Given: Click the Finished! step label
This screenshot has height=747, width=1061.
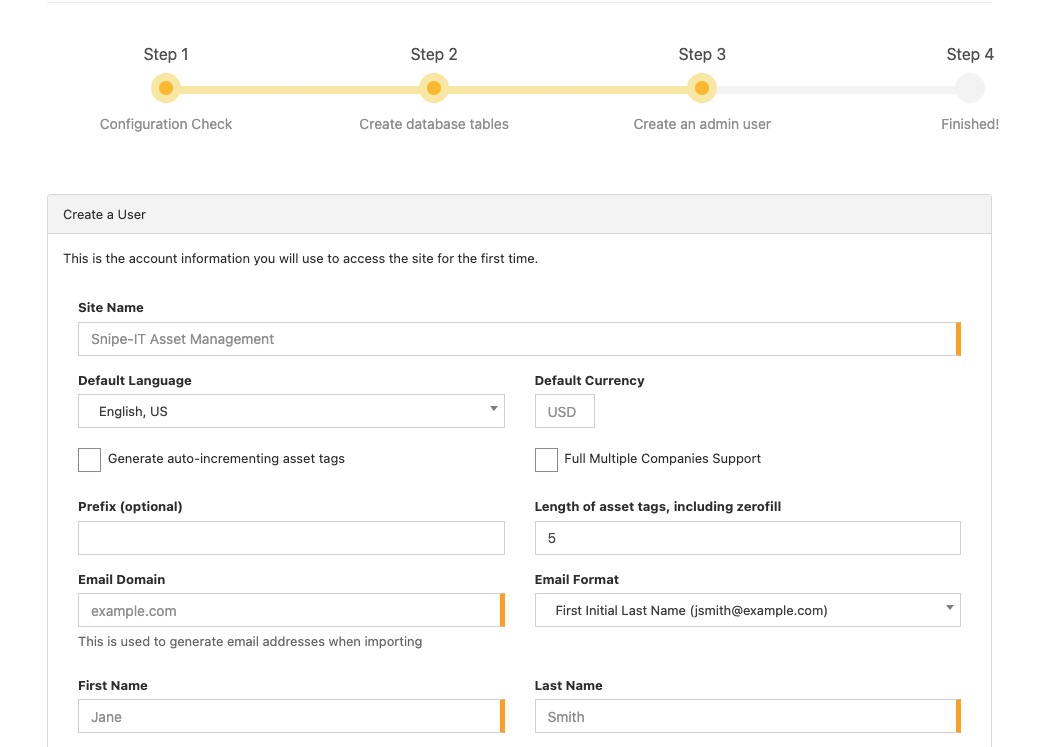Looking at the screenshot, I should (x=970, y=124).
